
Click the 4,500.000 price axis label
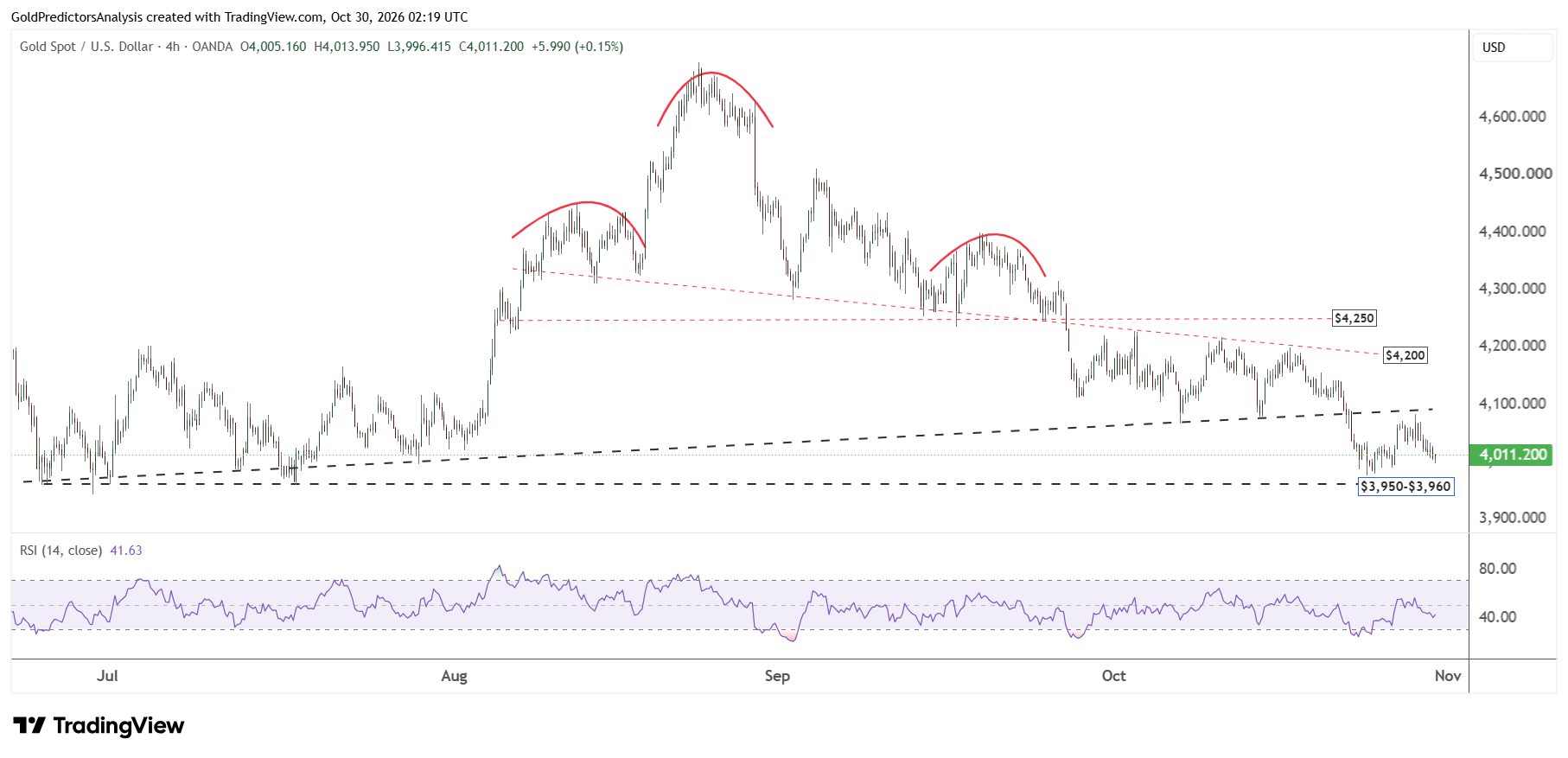1515,174
